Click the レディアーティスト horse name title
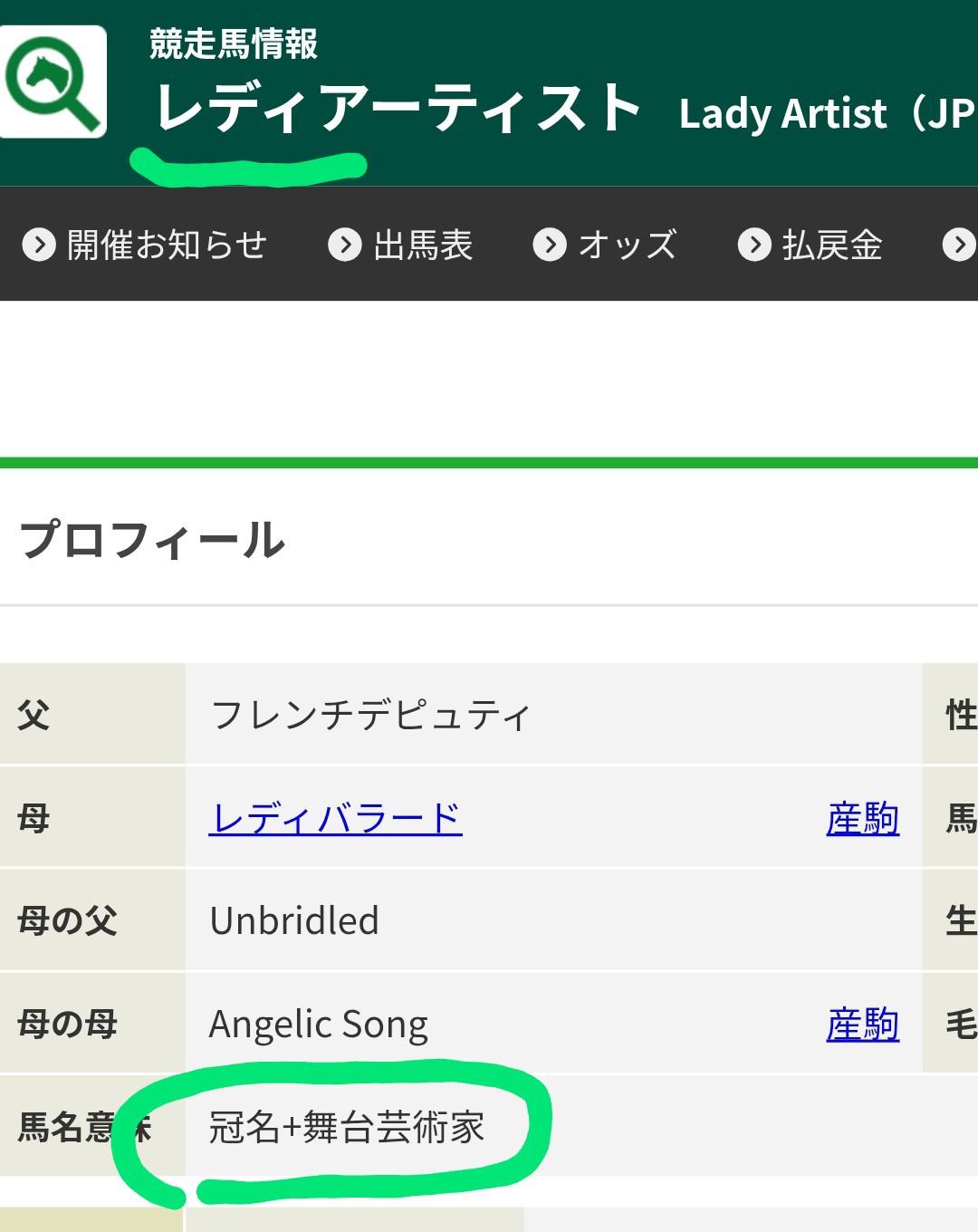The image size is (978, 1232). [x=398, y=109]
